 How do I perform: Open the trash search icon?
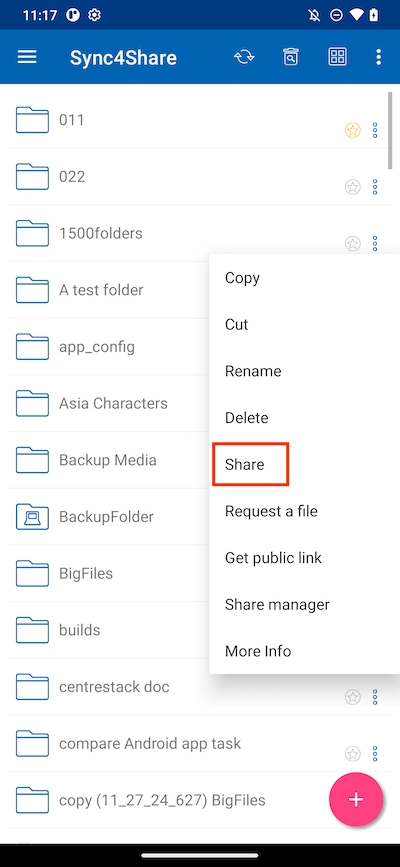click(290, 57)
